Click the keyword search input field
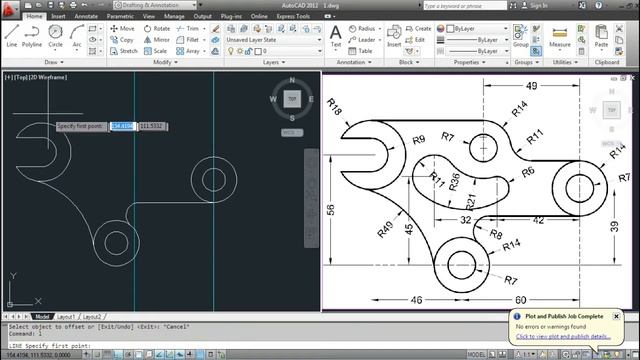Viewport: 640px width, 360px height. coord(465,5)
